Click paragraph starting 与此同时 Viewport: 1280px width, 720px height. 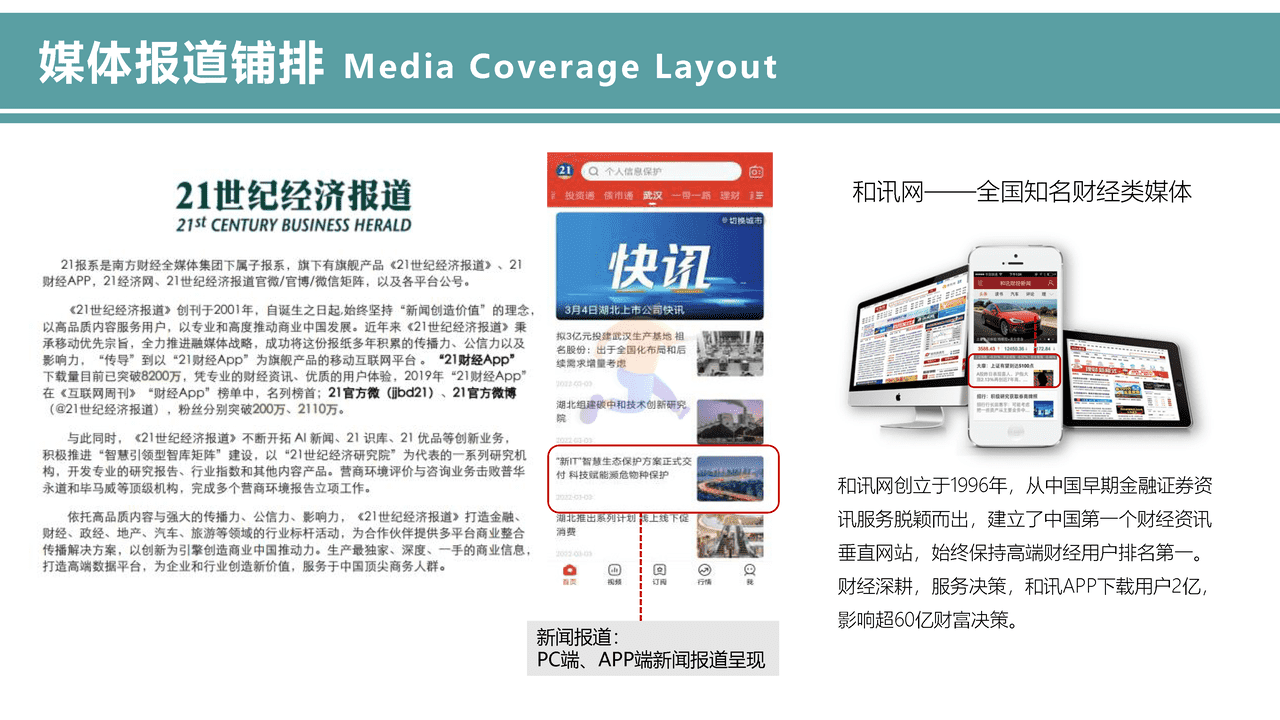point(283,463)
